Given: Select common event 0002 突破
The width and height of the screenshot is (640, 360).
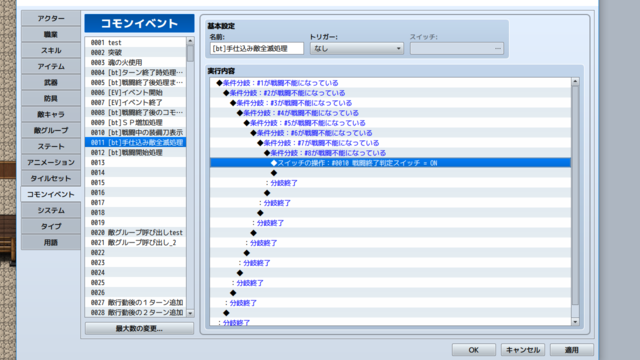Looking at the screenshot, I should click(x=136, y=52).
